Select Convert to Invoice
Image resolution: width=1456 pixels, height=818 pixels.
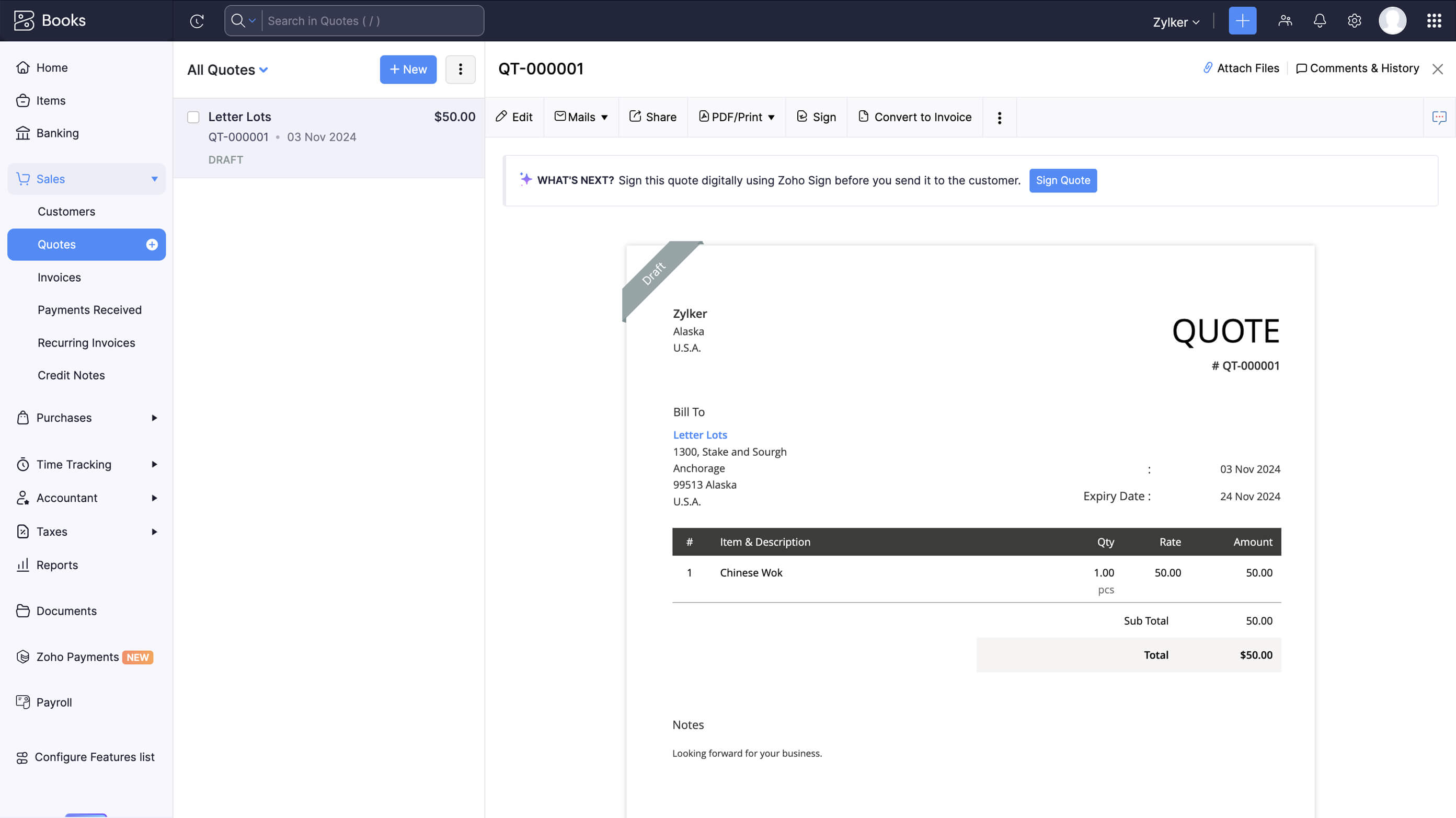(x=914, y=117)
